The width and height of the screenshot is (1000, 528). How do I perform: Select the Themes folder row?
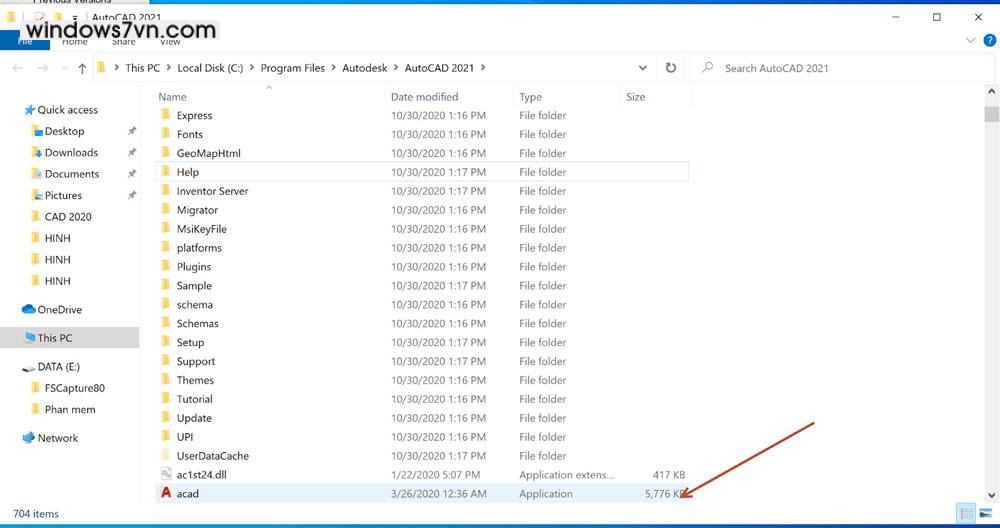(x=422, y=380)
